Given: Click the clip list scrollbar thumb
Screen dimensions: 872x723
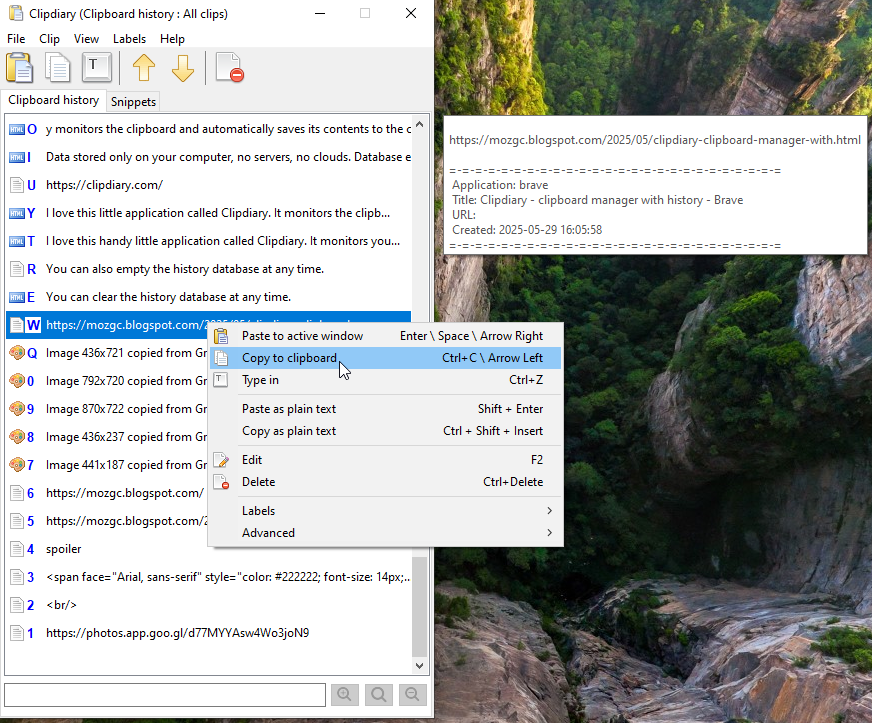Looking at the screenshot, I should (x=420, y=606).
